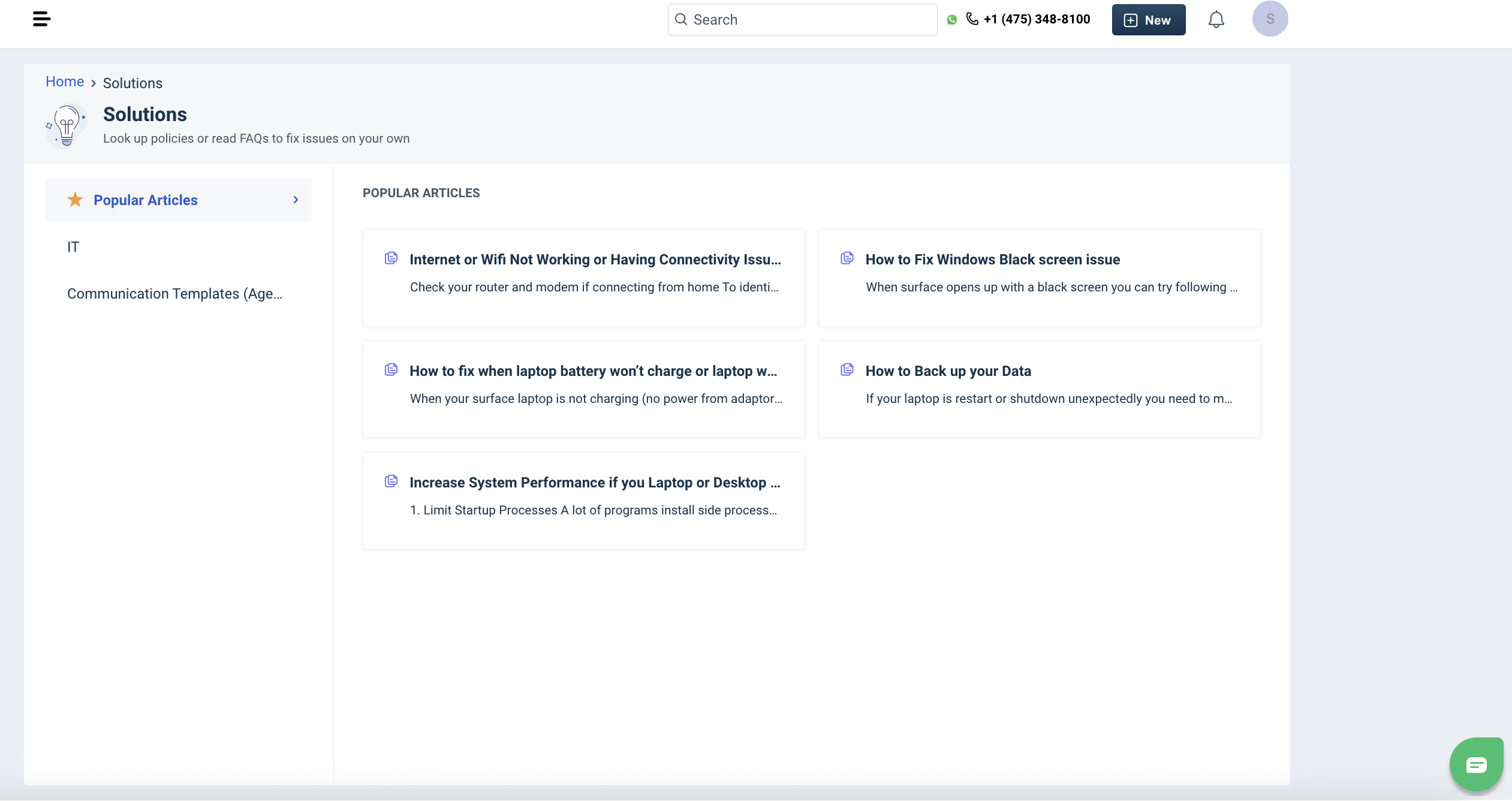Open laptop battery won't charge article
This screenshot has height=801, width=1512.
point(593,371)
